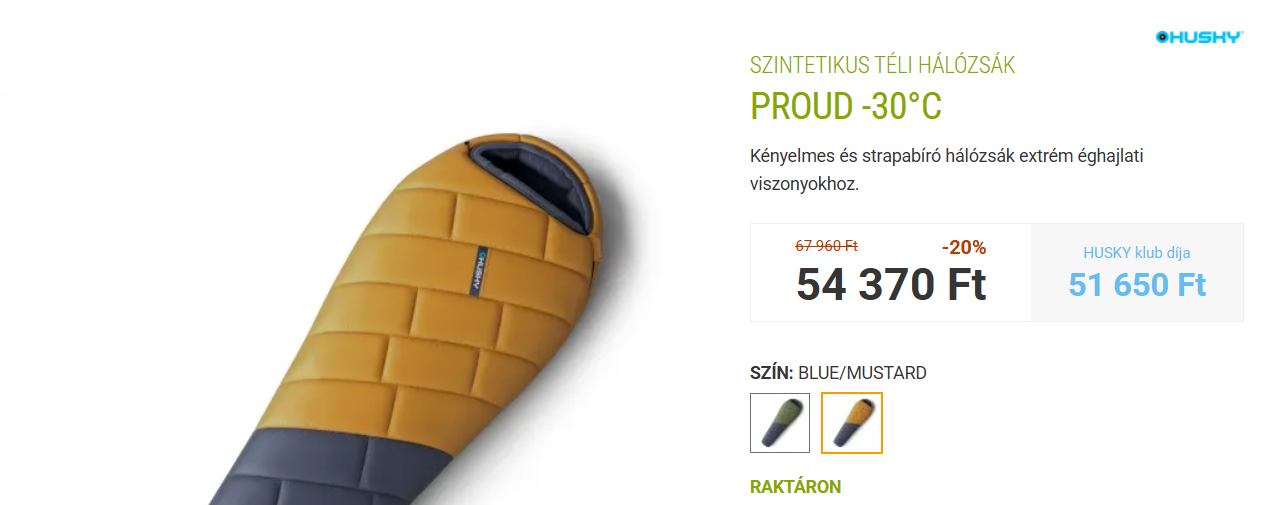Select the green sleeping bag color swatch
Image resolution: width=1272 pixels, height=505 pixels.
click(x=780, y=423)
